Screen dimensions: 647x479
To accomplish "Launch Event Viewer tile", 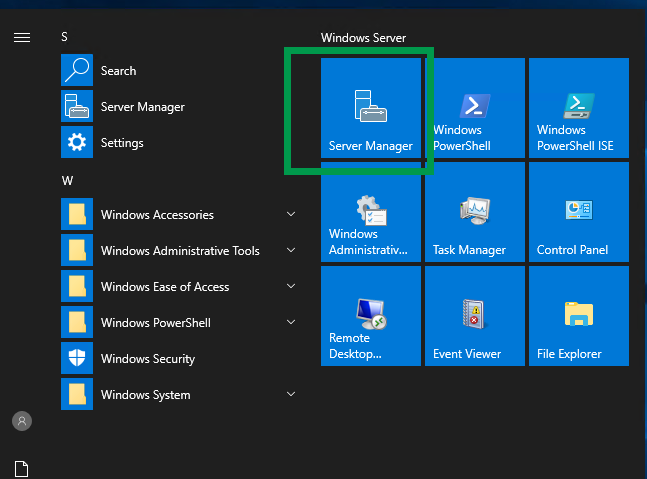I will coord(475,316).
